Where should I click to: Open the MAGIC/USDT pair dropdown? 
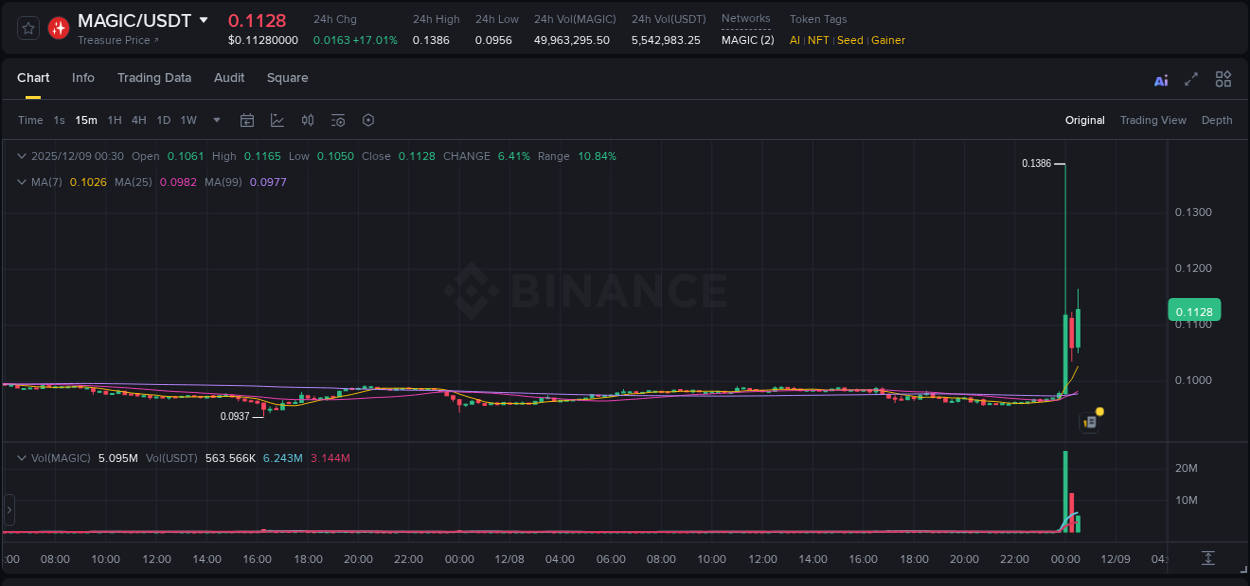click(x=205, y=20)
